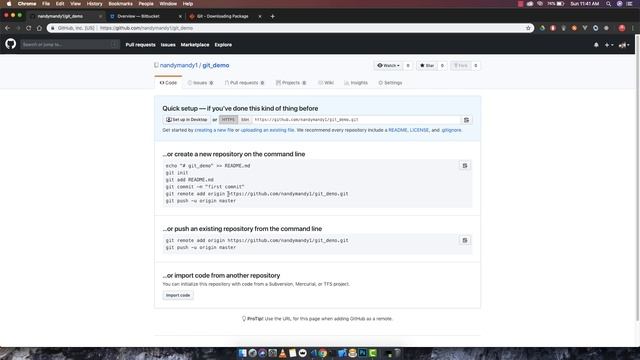The width and height of the screenshot is (640, 360).
Task: Select the SSH protocol toggle
Action: point(245,120)
